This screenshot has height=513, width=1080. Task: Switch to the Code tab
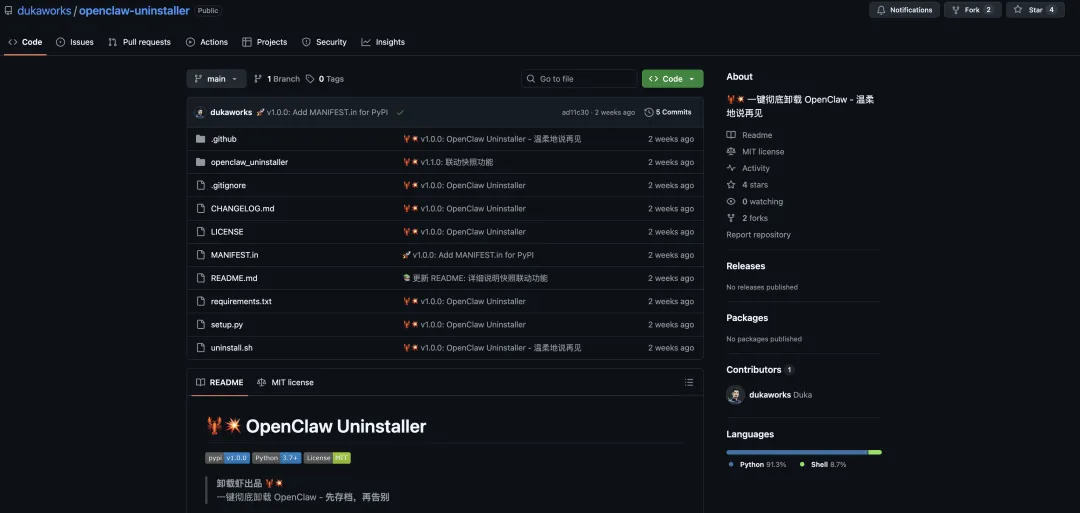25,42
